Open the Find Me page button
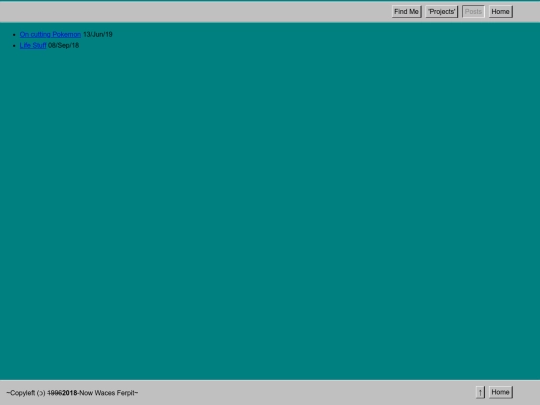540x405 pixels. (x=406, y=12)
